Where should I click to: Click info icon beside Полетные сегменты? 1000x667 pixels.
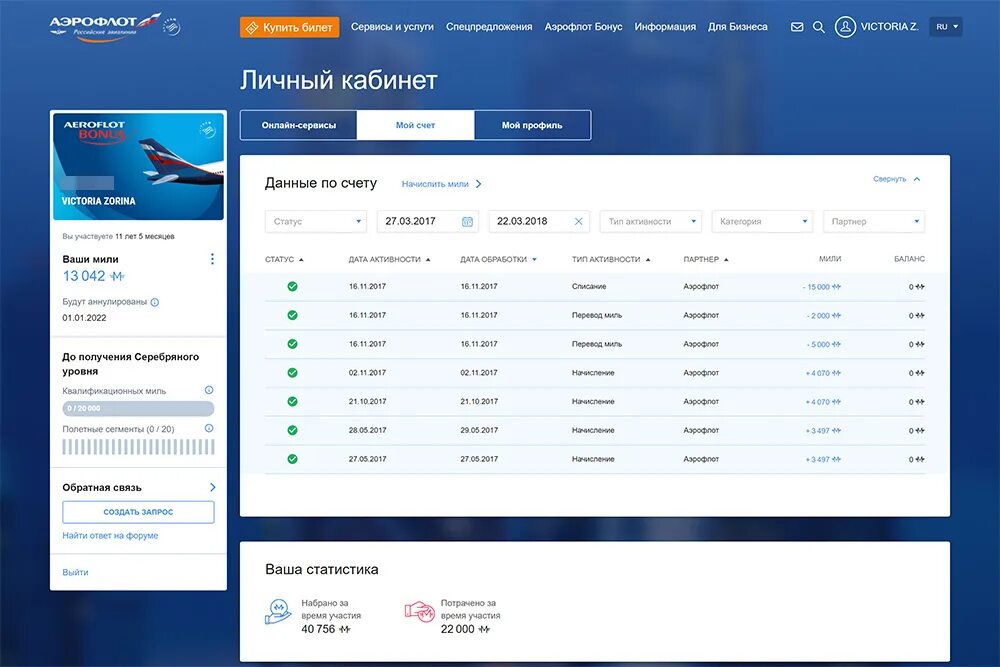[x=209, y=429]
